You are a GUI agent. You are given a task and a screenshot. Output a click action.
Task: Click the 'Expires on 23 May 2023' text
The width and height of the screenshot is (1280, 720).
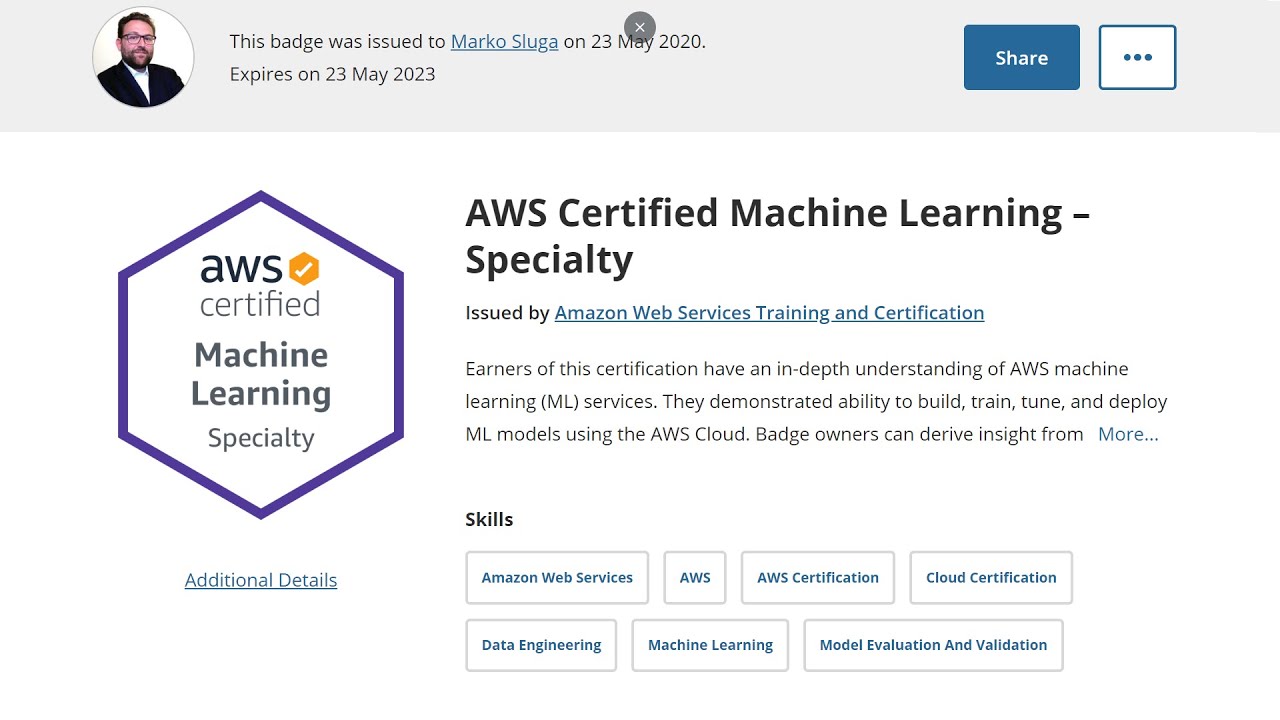[333, 74]
